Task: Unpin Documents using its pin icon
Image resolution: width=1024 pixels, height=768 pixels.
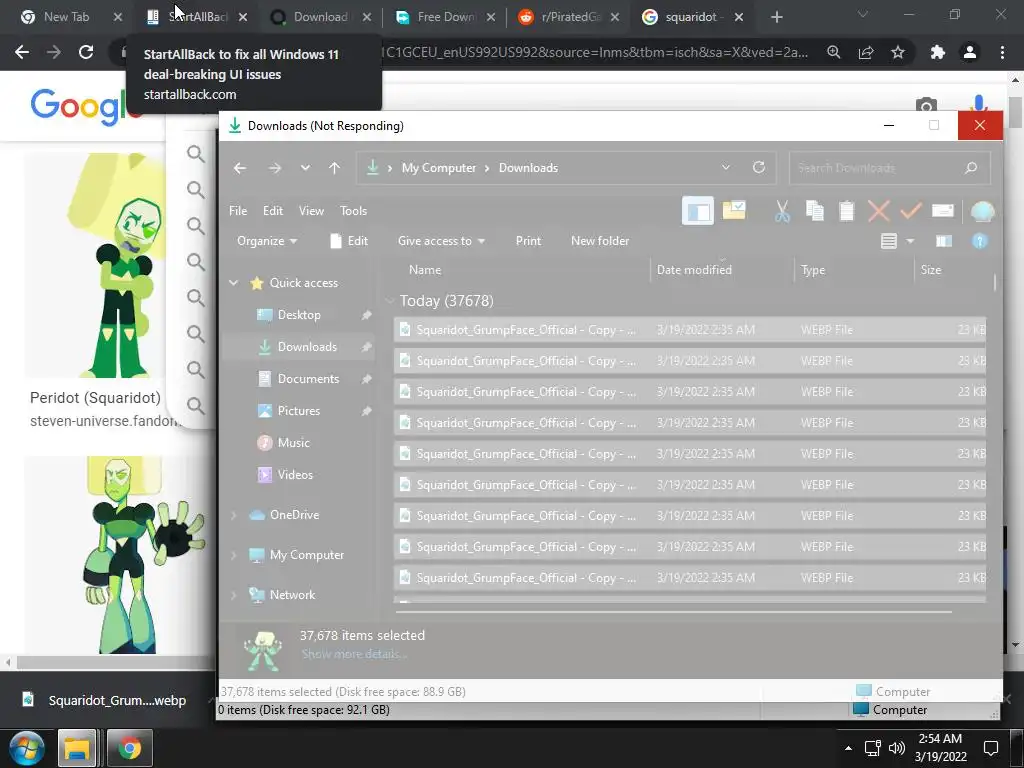Action: pyautogui.click(x=366, y=379)
